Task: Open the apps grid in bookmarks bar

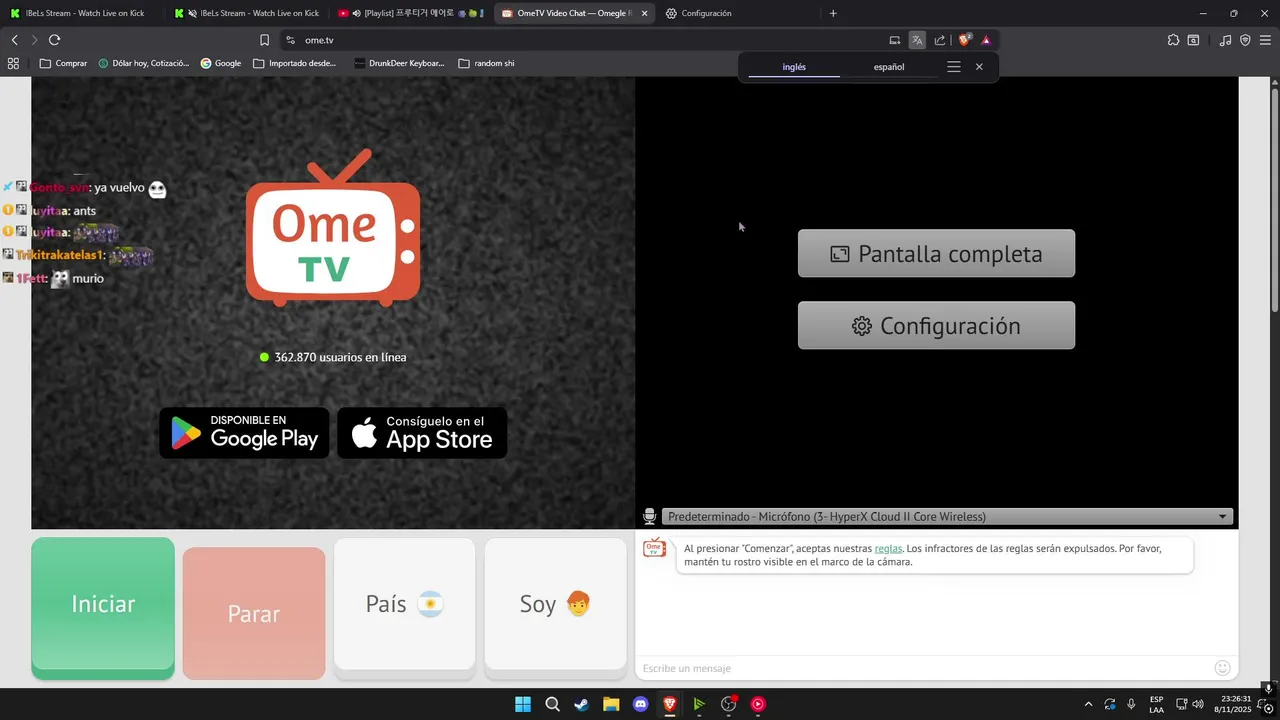Action: click(x=13, y=63)
